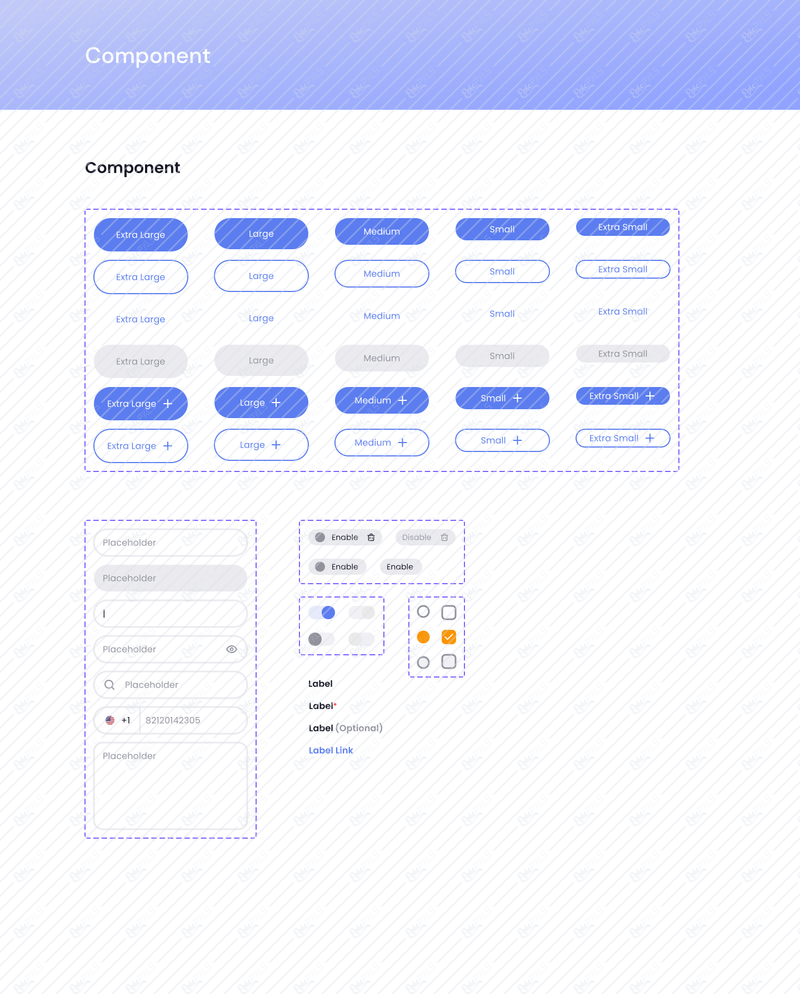Click the gray disabled Large button
This screenshot has width=800, height=994.
pos(261,360)
